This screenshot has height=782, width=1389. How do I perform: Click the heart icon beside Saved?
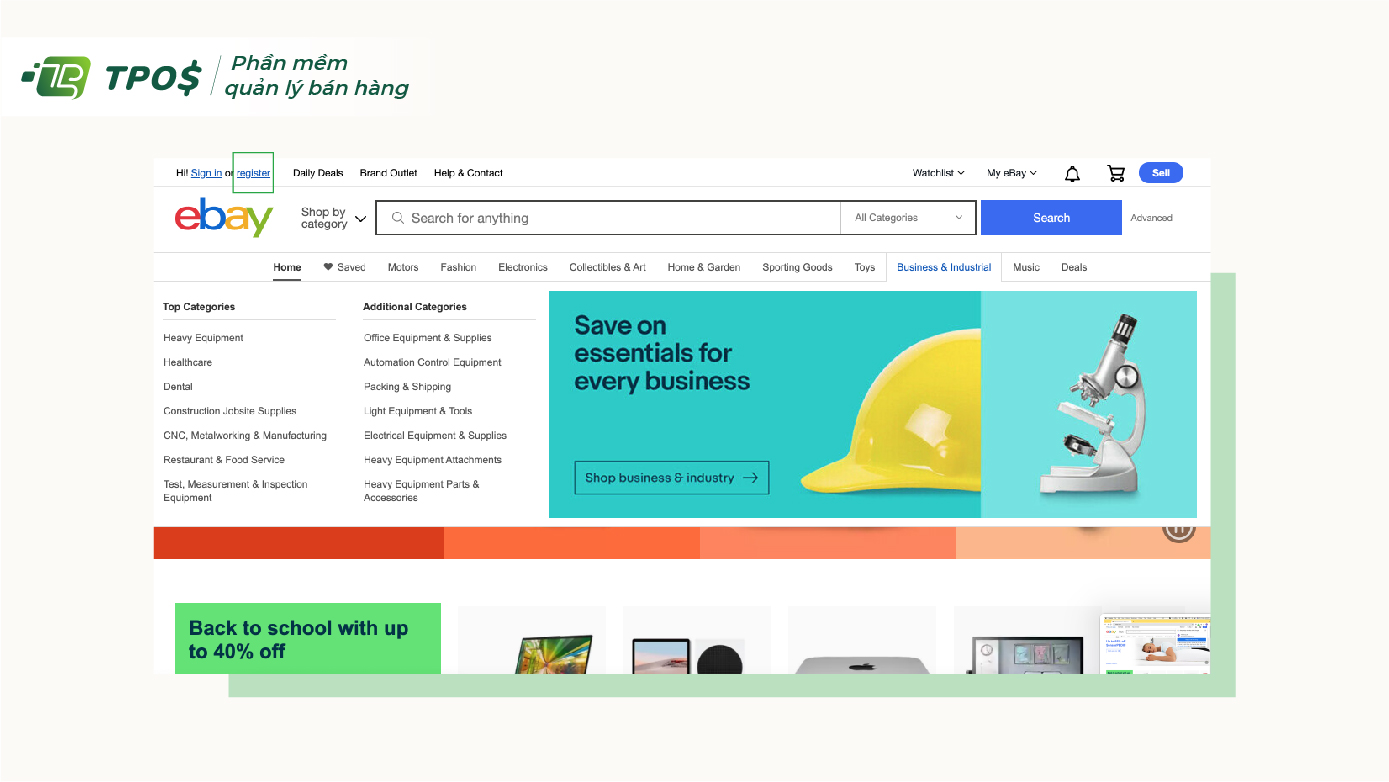pyautogui.click(x=328, y=267)
